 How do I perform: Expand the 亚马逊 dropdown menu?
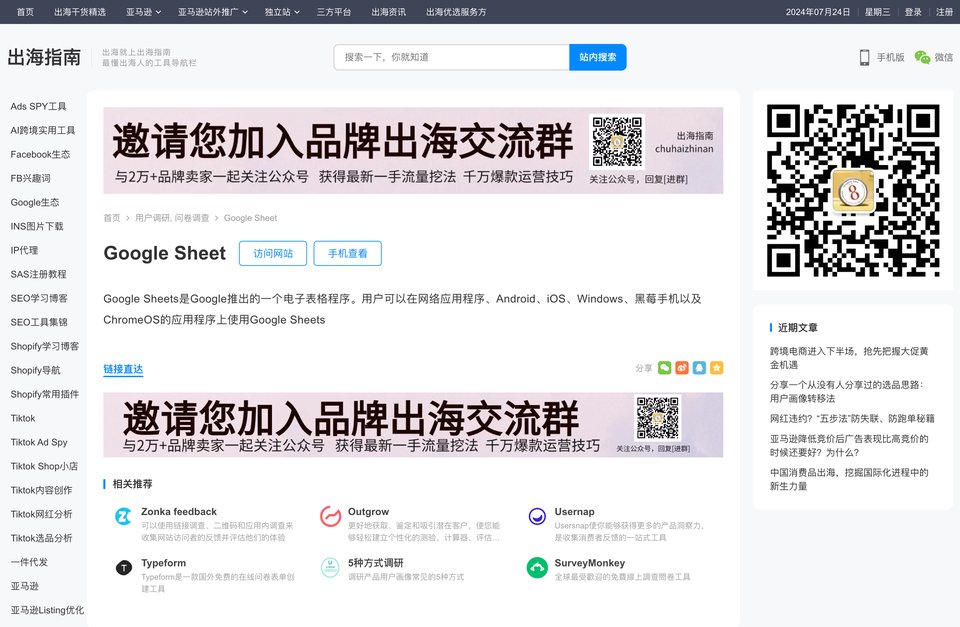click(143, 12)
